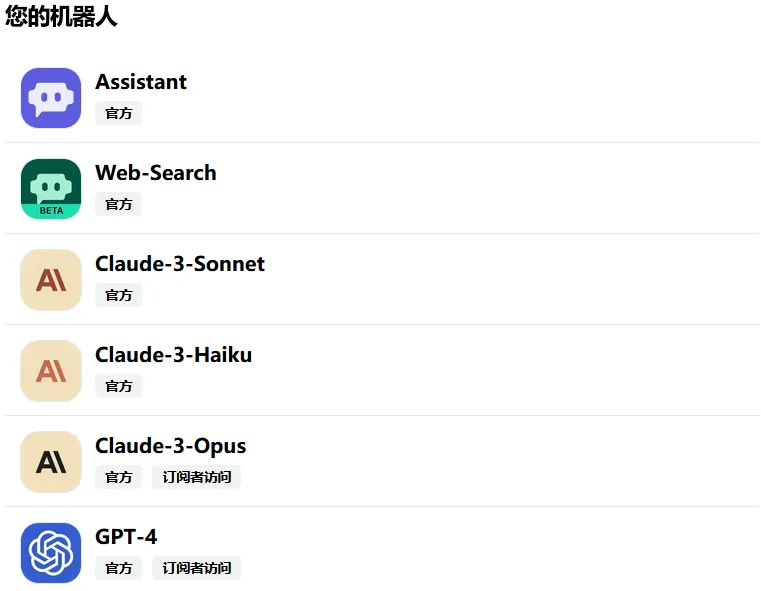Click the 订阅者访问 tag under GPT-4
This screenshot has width=761, height=591.
click(197, 568)
